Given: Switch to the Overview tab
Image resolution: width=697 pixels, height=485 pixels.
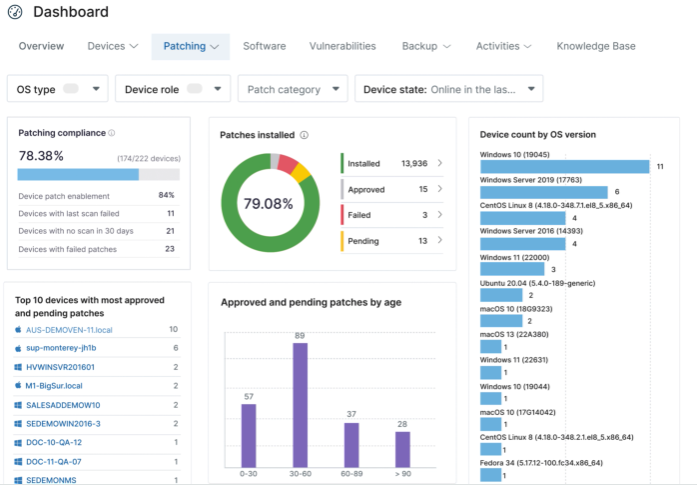Looking at the screenshot, I should tap(41, 46).
